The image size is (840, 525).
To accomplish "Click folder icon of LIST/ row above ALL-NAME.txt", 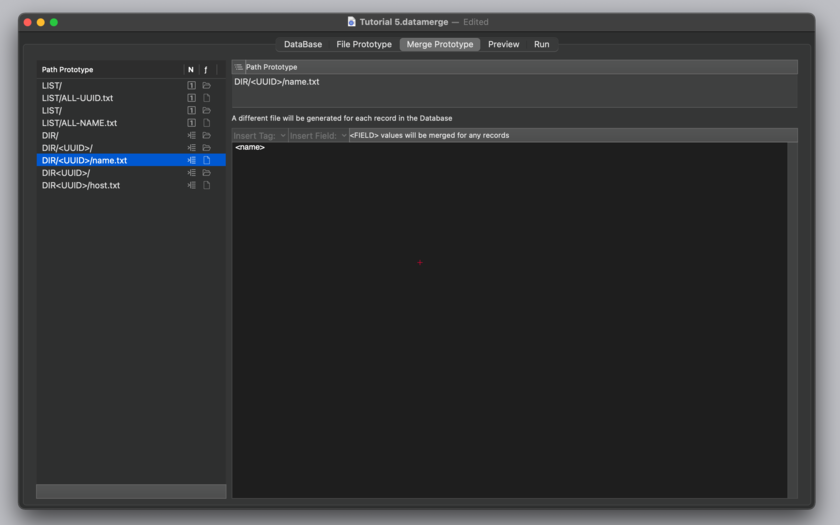I will (x=206, y=110).
